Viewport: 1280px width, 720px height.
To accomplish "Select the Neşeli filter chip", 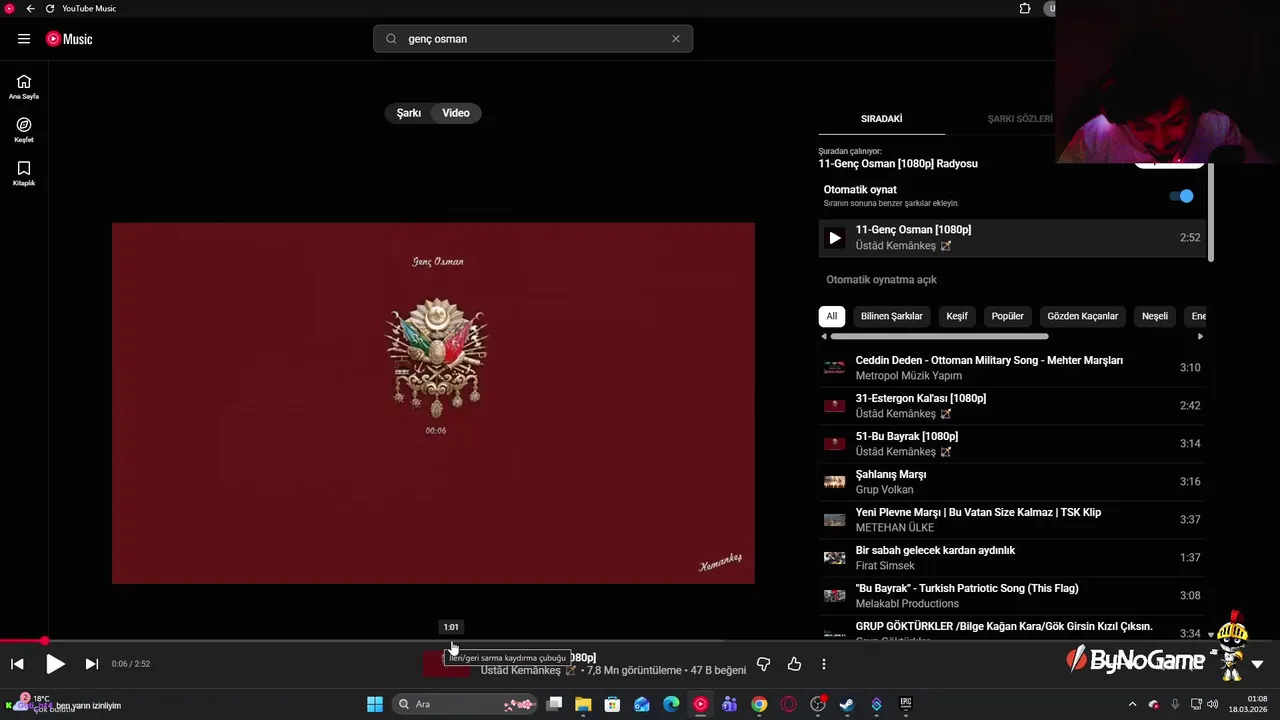I will click(x=1155, y=316).
